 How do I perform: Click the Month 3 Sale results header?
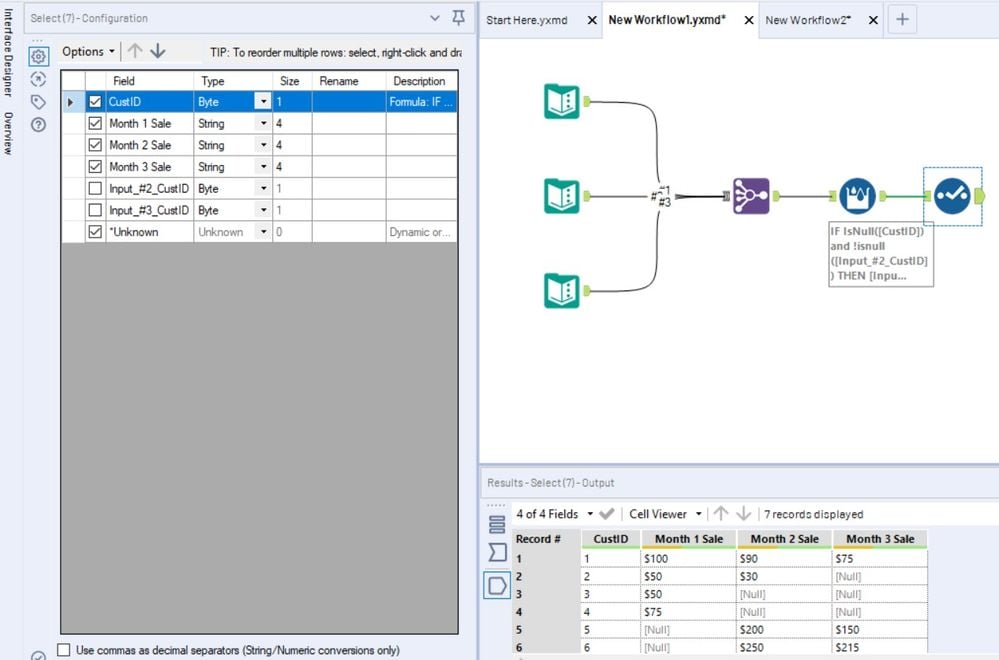(880, 539)
